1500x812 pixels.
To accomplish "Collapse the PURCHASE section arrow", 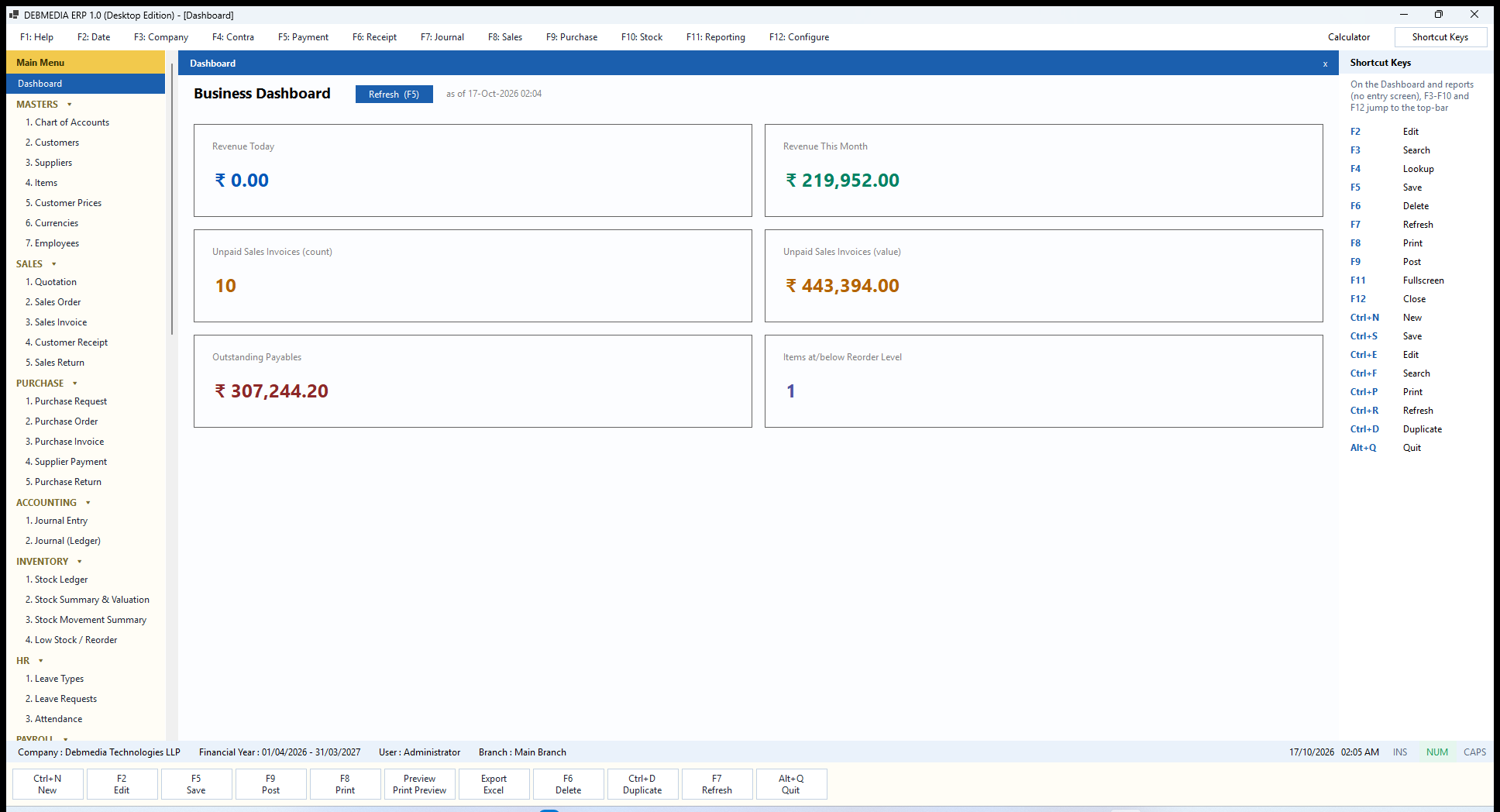I will coord(75,384).
